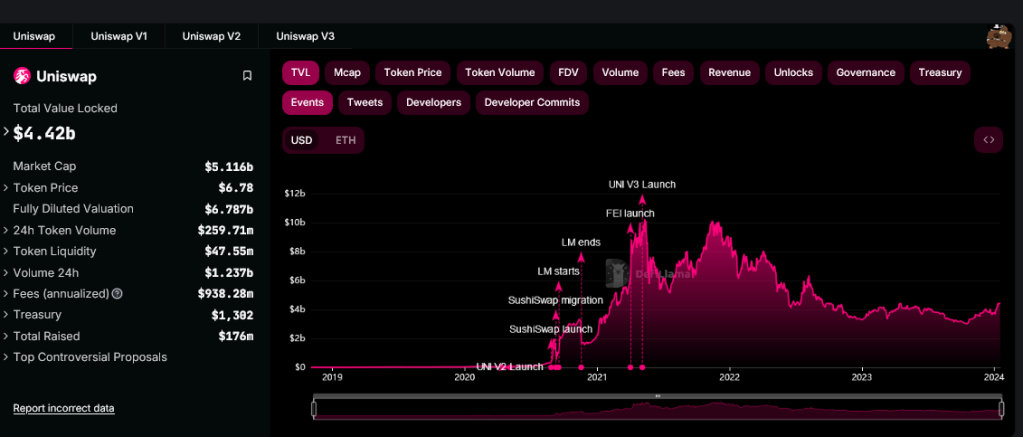Click the LM ends event dot on axis
Viewport: 1023px width, 437px height.
[581, 367]
